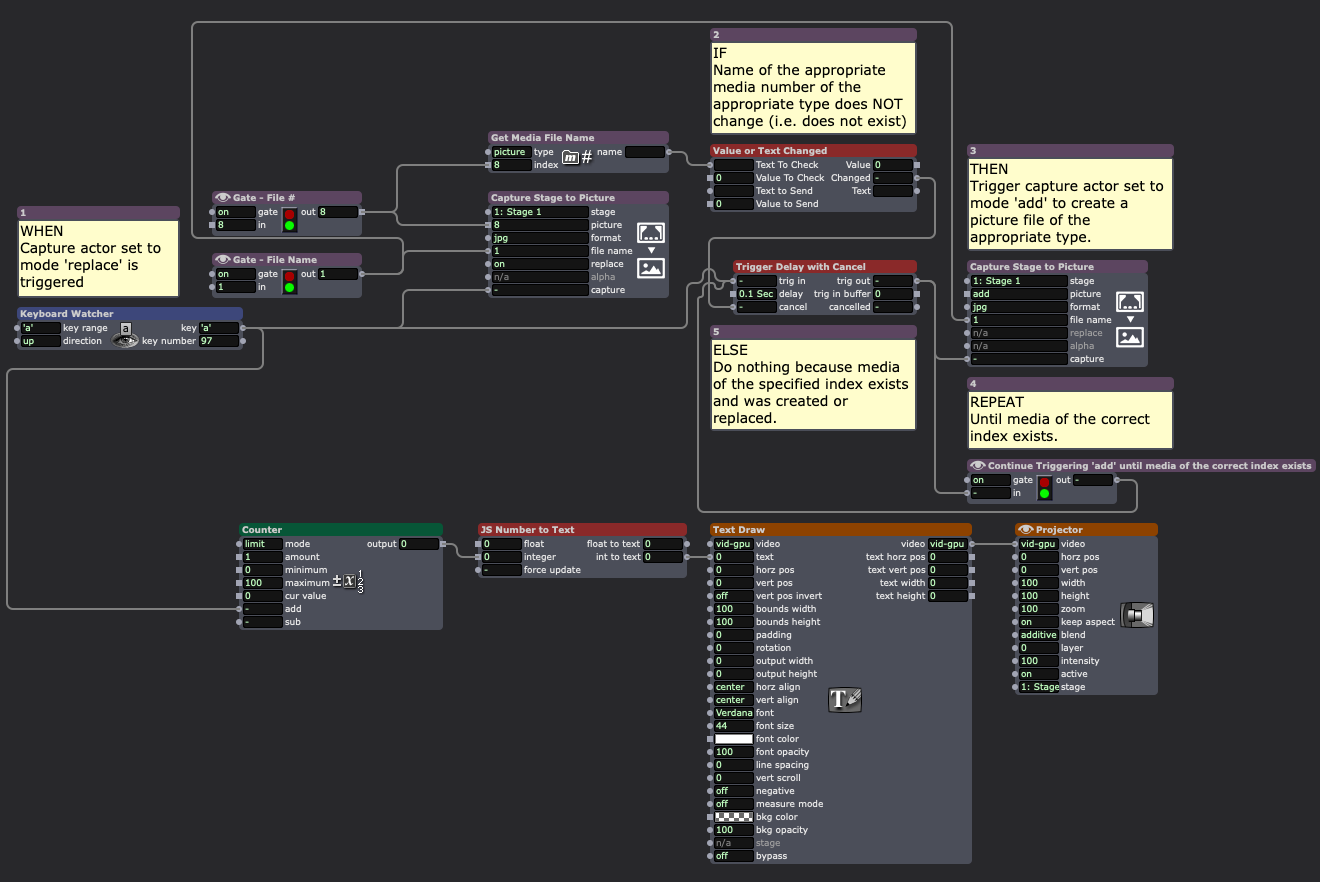The width and height of the screenshot is (1320, 882).
Task: Toggle the Projector 'keep aspect' on value
Action: click(1037, 622)
